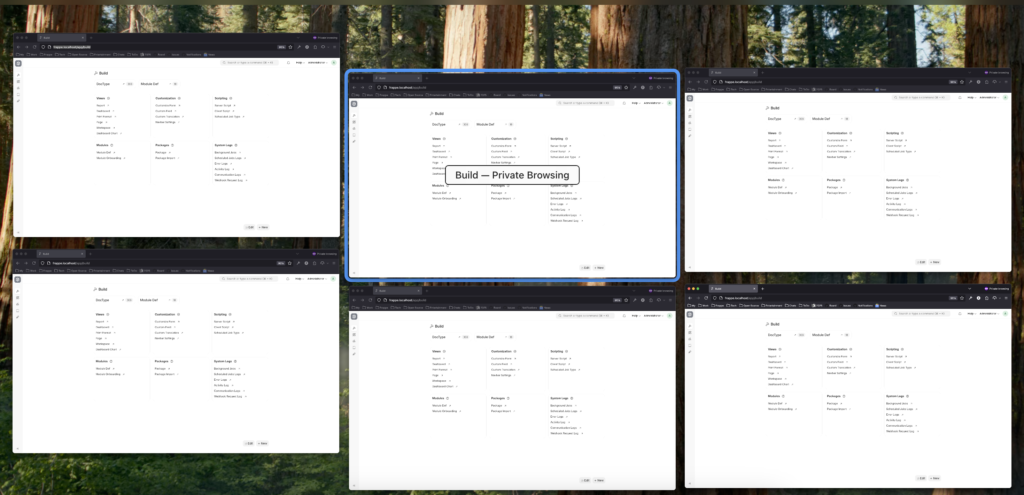Open the Help dropdown in the highlighted window
1024x495 pixels.
pos(634,102)
